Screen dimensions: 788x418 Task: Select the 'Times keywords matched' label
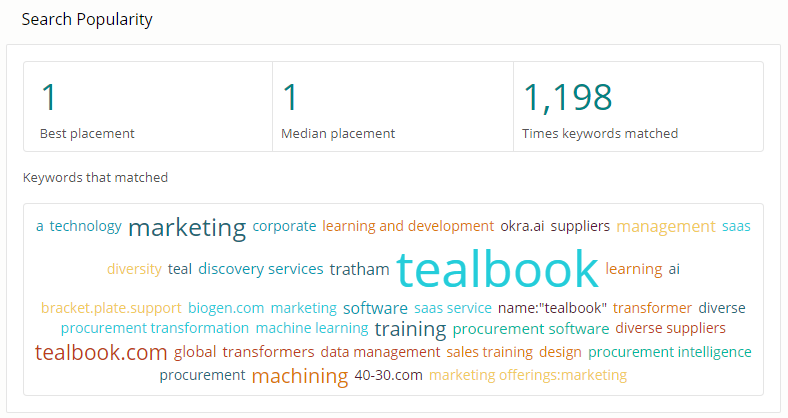click(x=600, y=134)
